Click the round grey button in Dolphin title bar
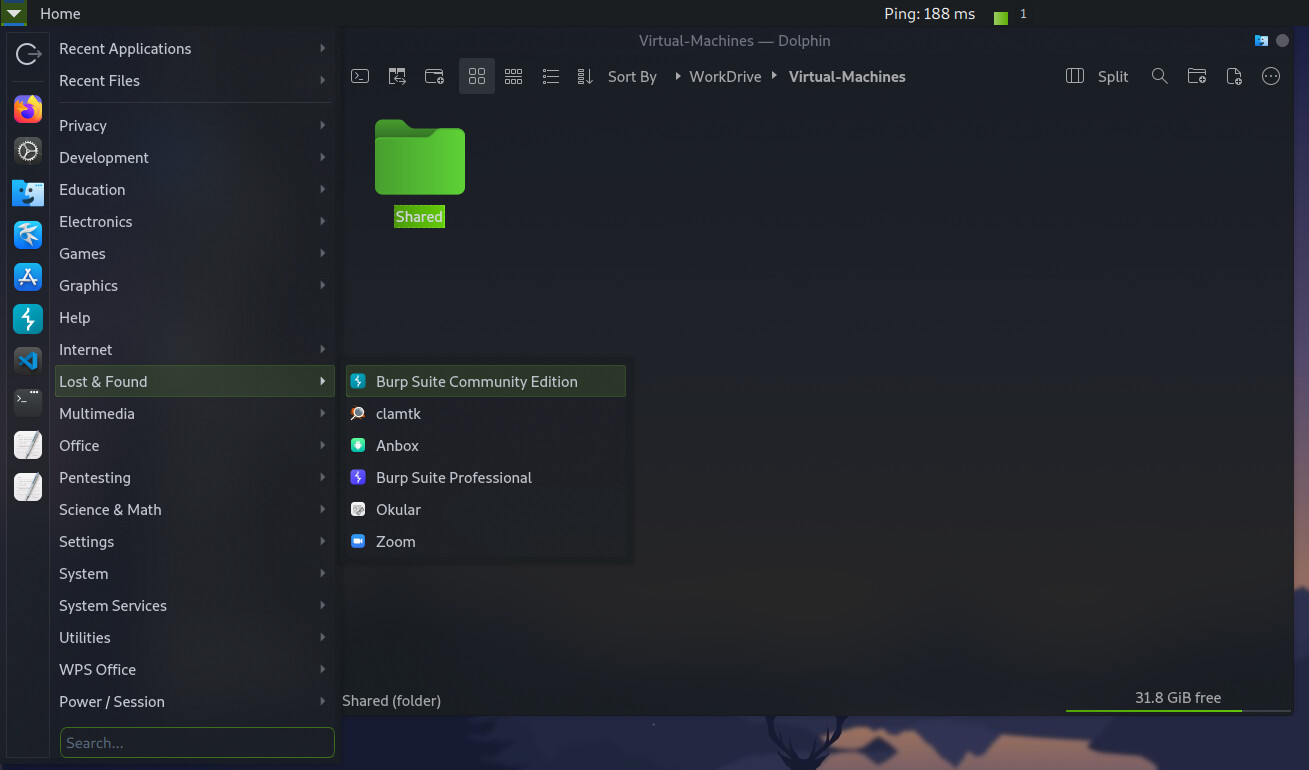1309x770 pixels. pyautogui.click(x=1283, y=41)
